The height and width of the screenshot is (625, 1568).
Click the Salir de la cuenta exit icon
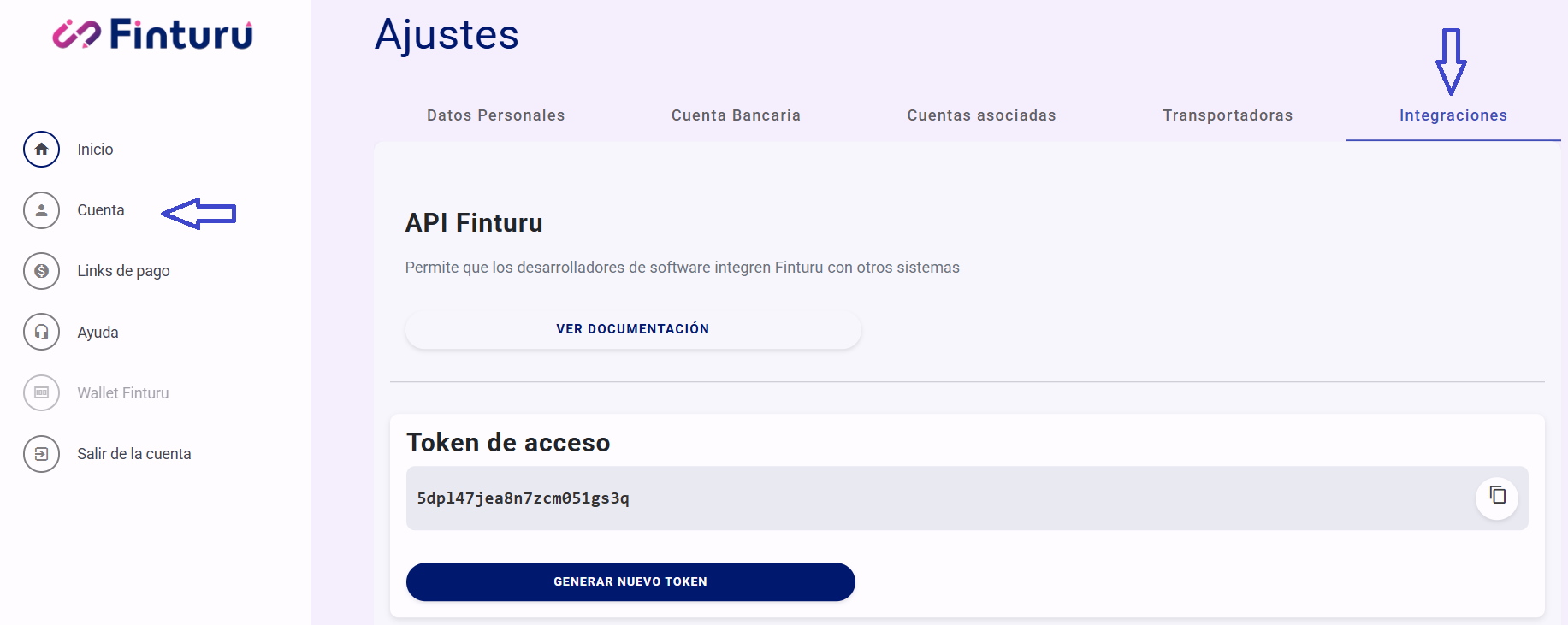(x=41, y=454)
